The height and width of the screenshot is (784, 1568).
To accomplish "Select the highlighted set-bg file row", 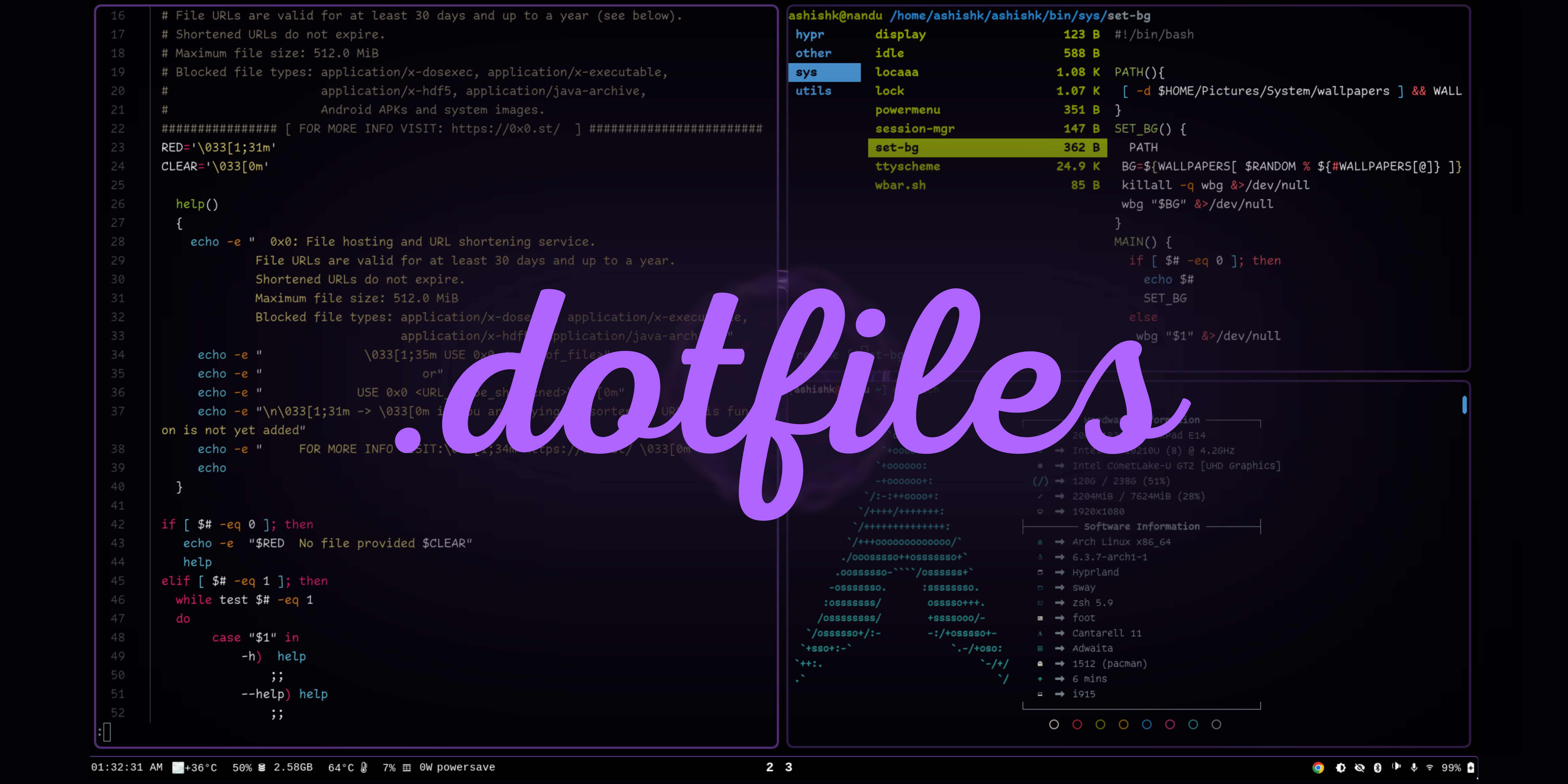I will click(x=987, y=148).
